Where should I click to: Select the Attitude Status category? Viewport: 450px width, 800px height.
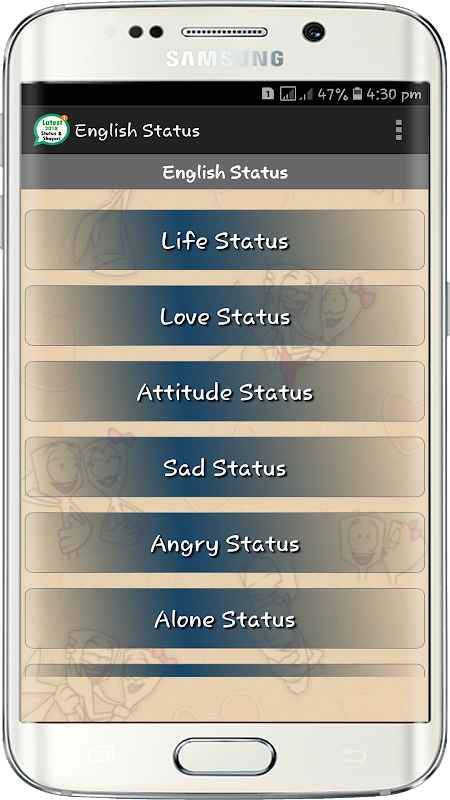pos(225,391)
